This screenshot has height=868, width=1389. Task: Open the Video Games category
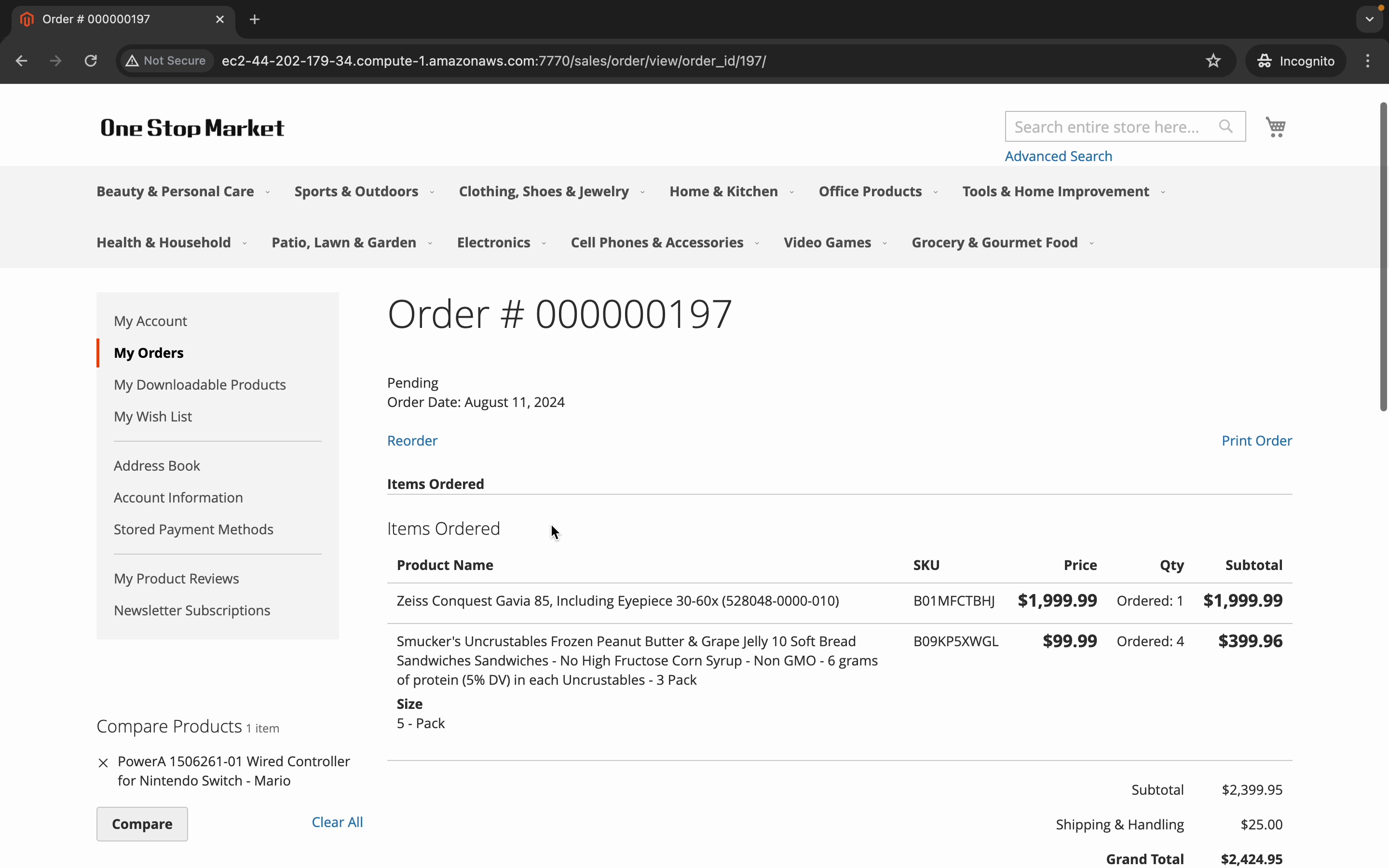point(827,243)
